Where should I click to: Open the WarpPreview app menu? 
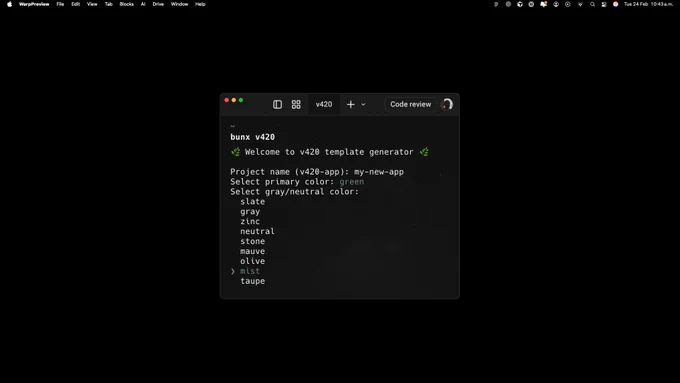[34, 4]
